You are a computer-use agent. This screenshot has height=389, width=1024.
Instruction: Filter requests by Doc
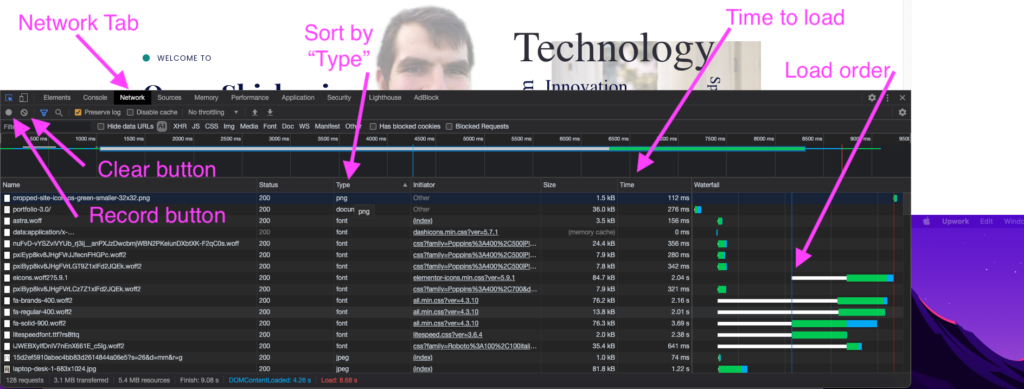point(287,127)
